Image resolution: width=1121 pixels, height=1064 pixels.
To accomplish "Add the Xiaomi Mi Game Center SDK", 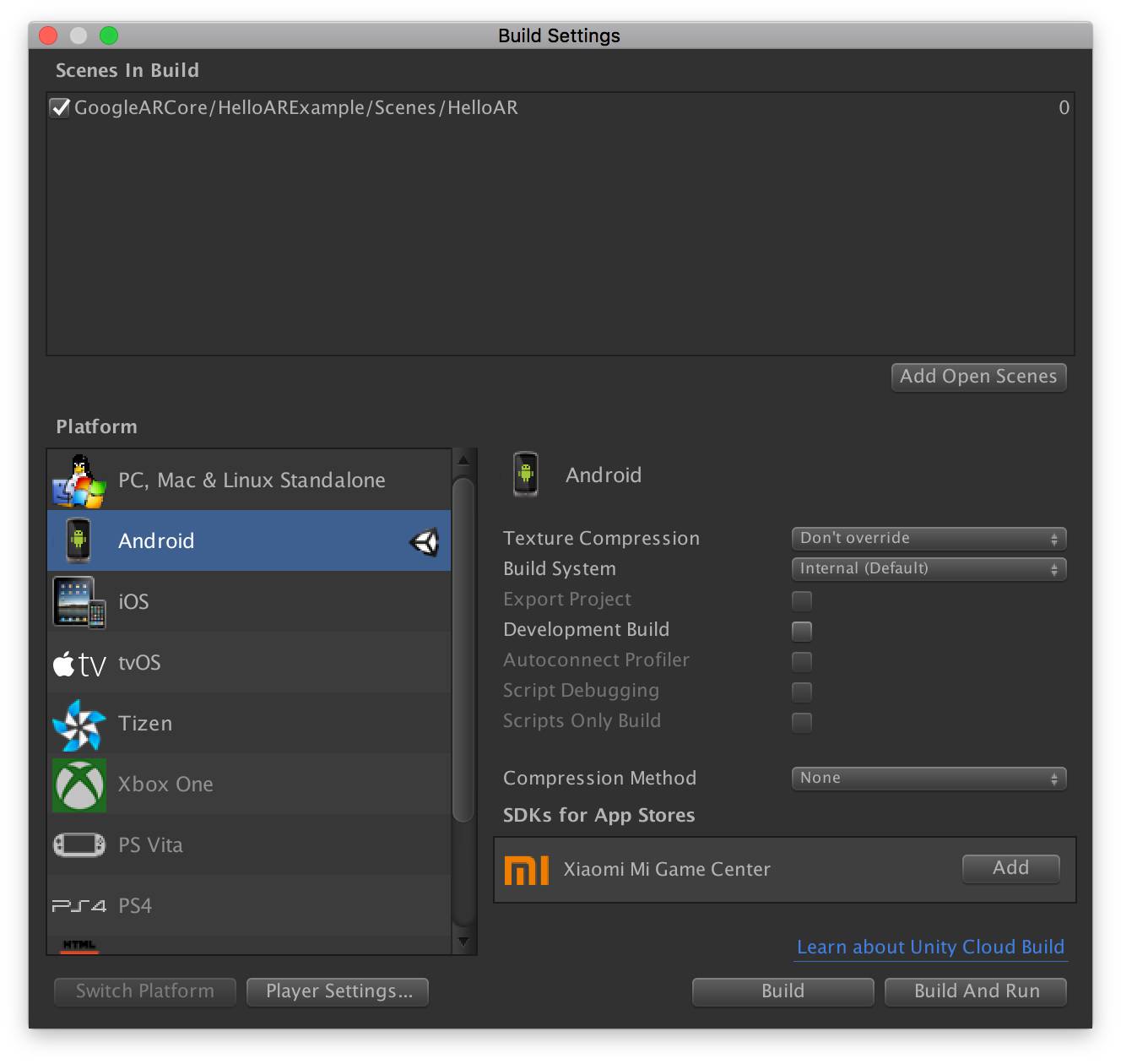I will coord(1010,868).
